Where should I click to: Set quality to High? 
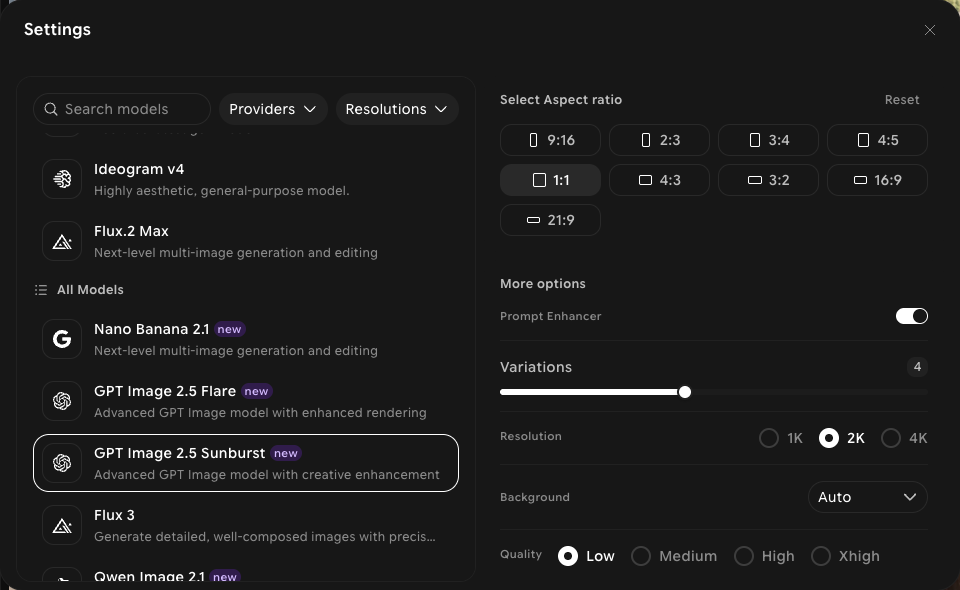(743, 556)
